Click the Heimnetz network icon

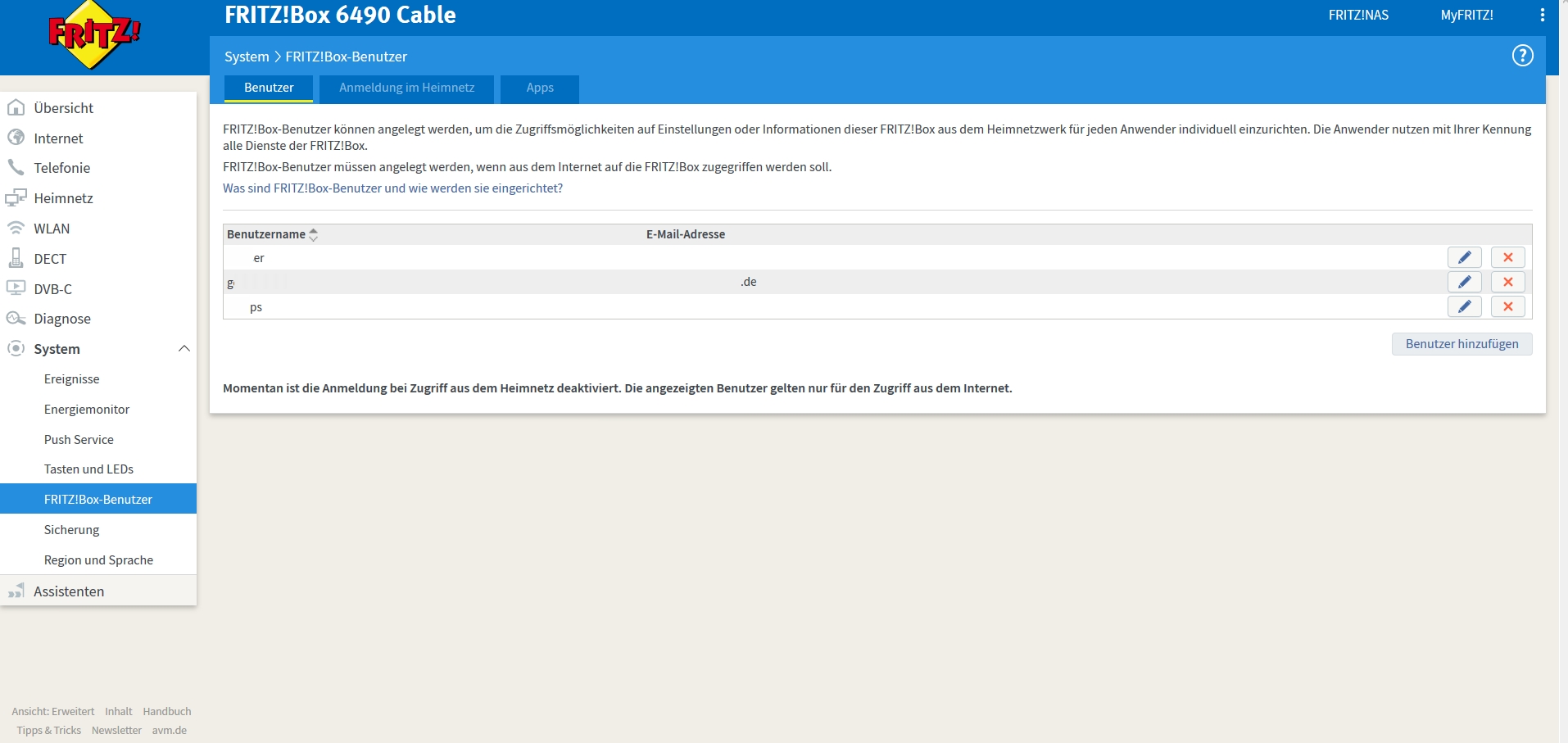16,197
